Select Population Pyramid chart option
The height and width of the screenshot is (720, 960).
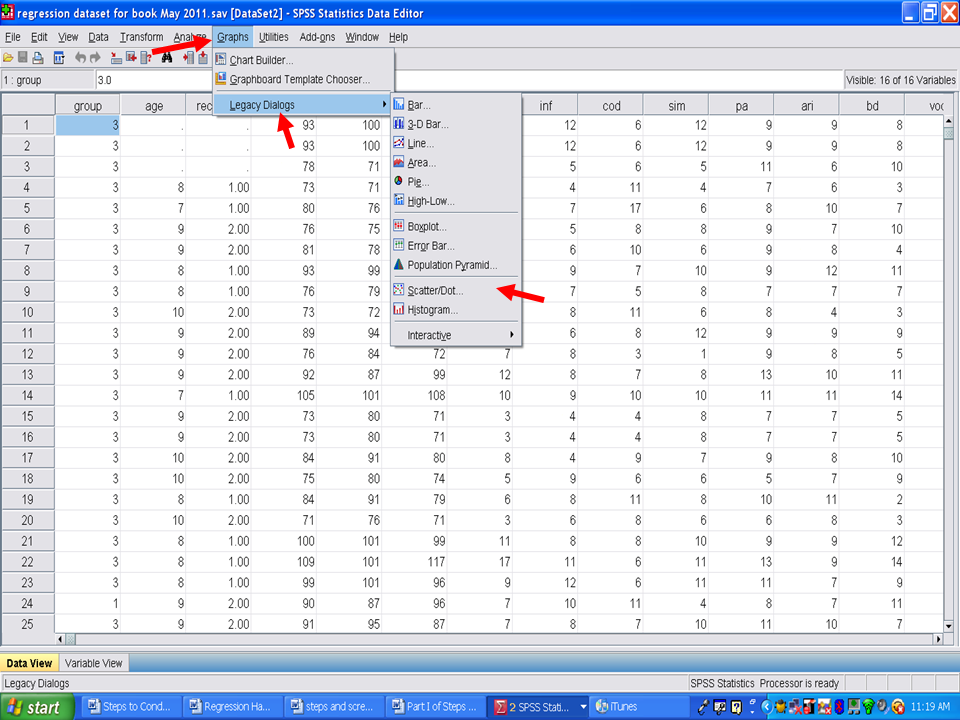tap(452, 265)
